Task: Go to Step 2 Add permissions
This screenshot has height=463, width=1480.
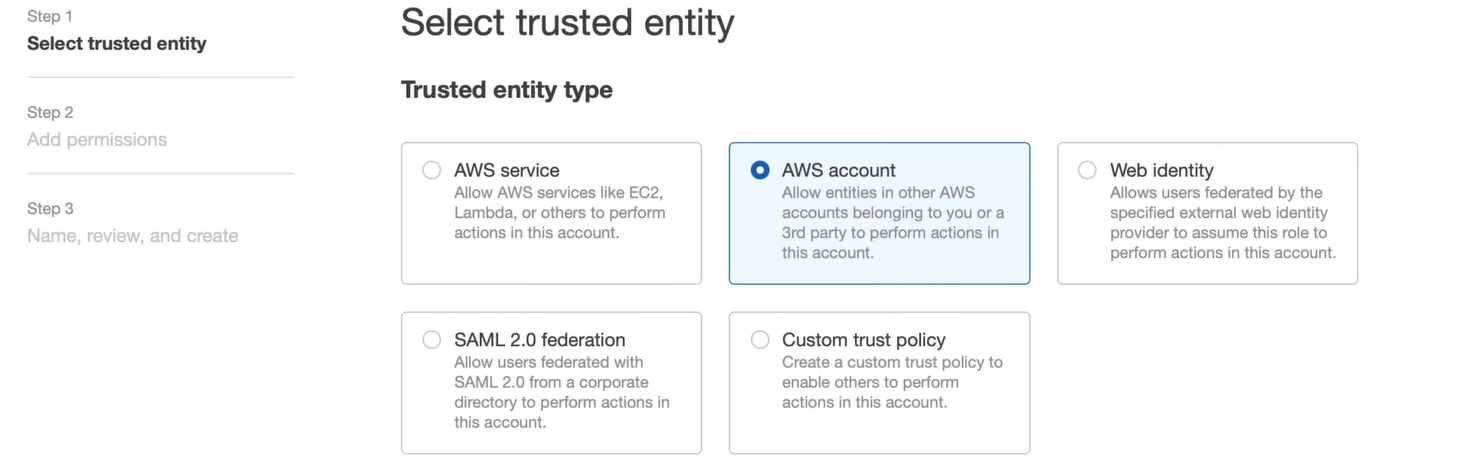Action: [97, 139]
